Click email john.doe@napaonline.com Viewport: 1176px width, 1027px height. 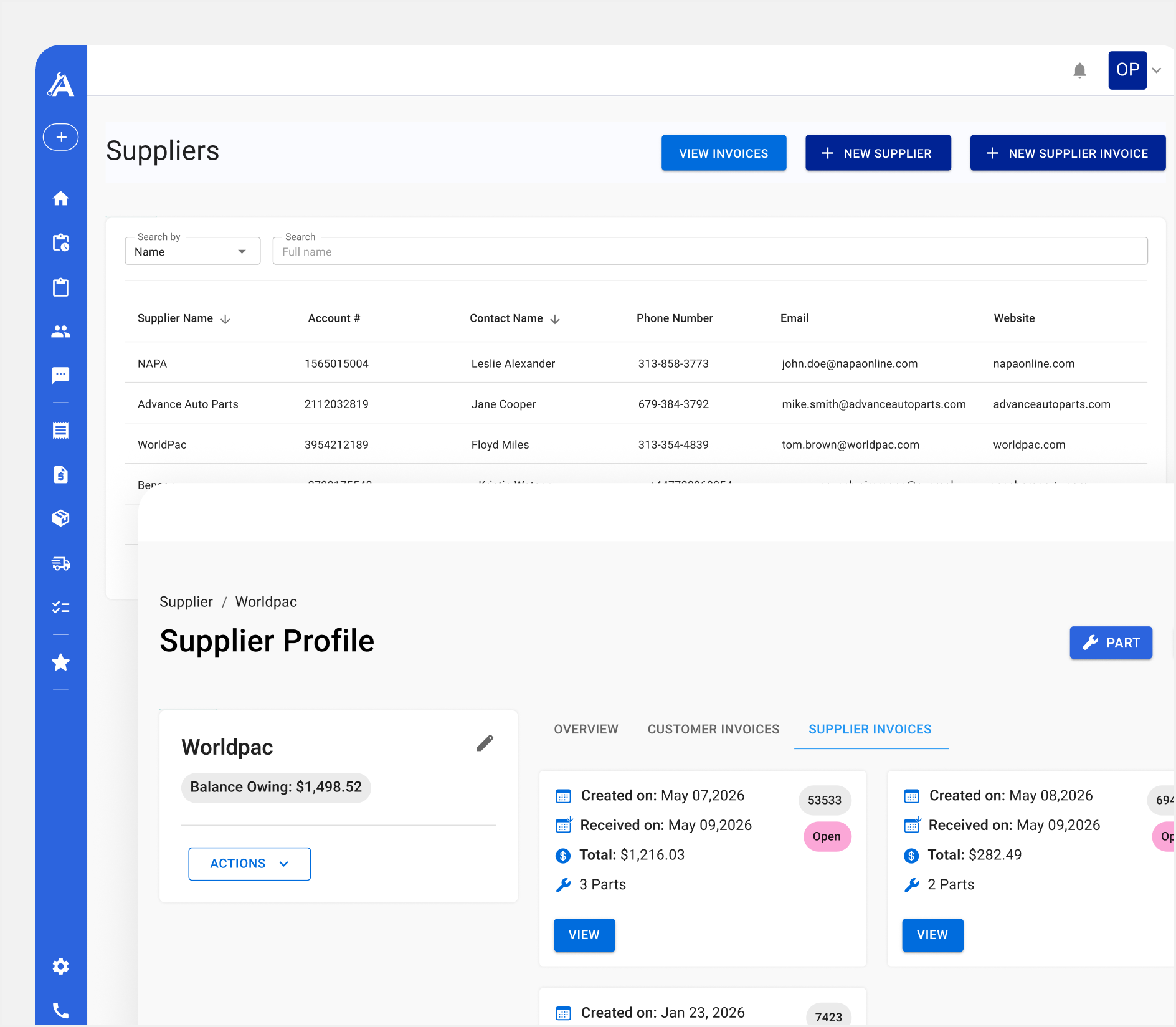pyautogui.click(x=850, y=363)
